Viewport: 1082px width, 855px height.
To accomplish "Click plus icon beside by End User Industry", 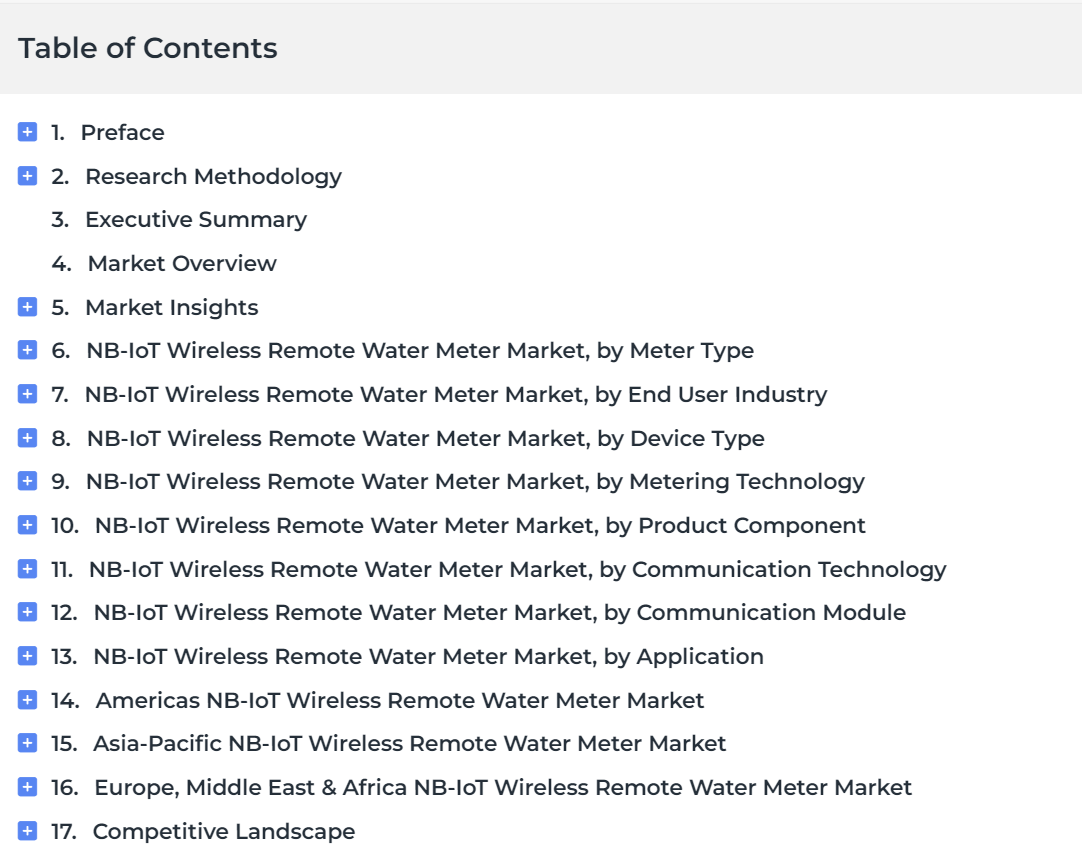I will point(27,394).
